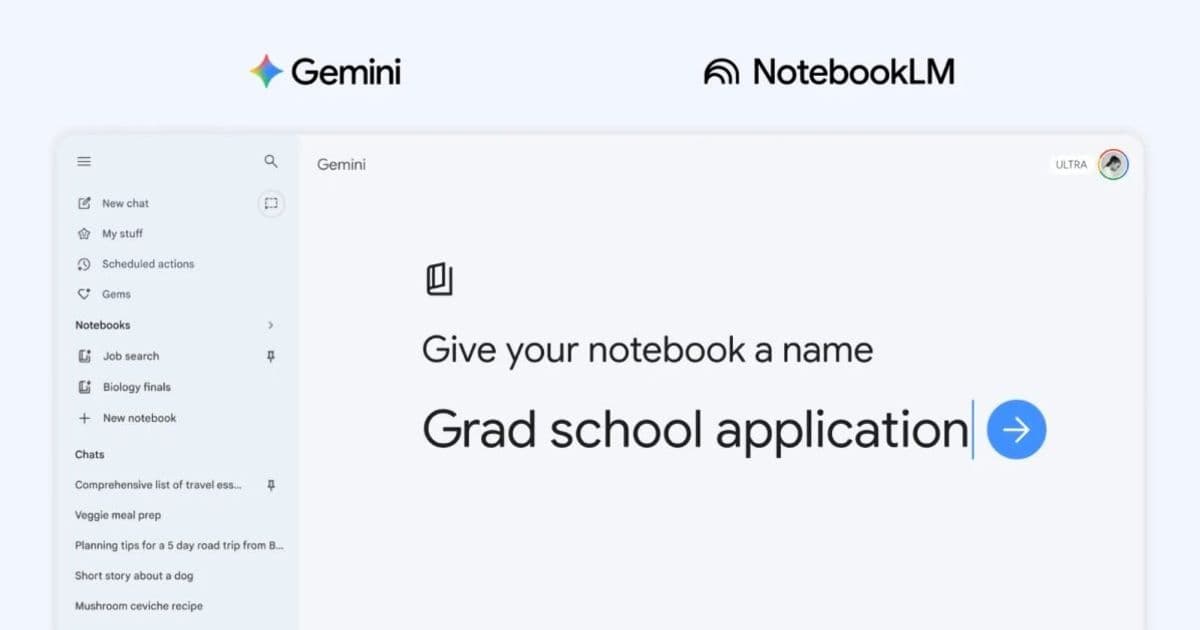
Task: Open the Mushroom ceviche recipe chat
Action: [x=139, y=605]
